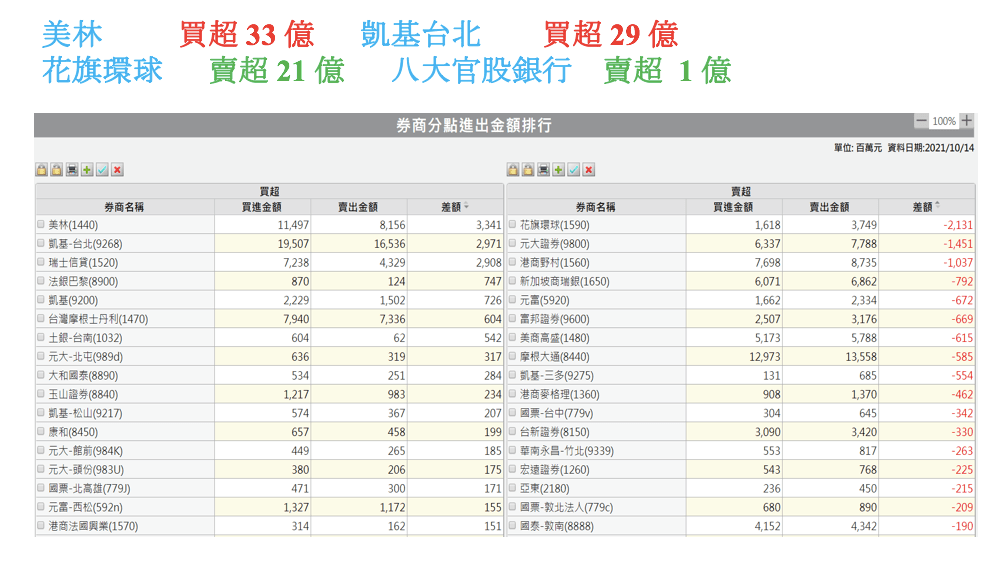This screenshot has width=1004, height=563.
Task: Click the blue checkmark icon above the 買超 table
Action: point(102,170)
